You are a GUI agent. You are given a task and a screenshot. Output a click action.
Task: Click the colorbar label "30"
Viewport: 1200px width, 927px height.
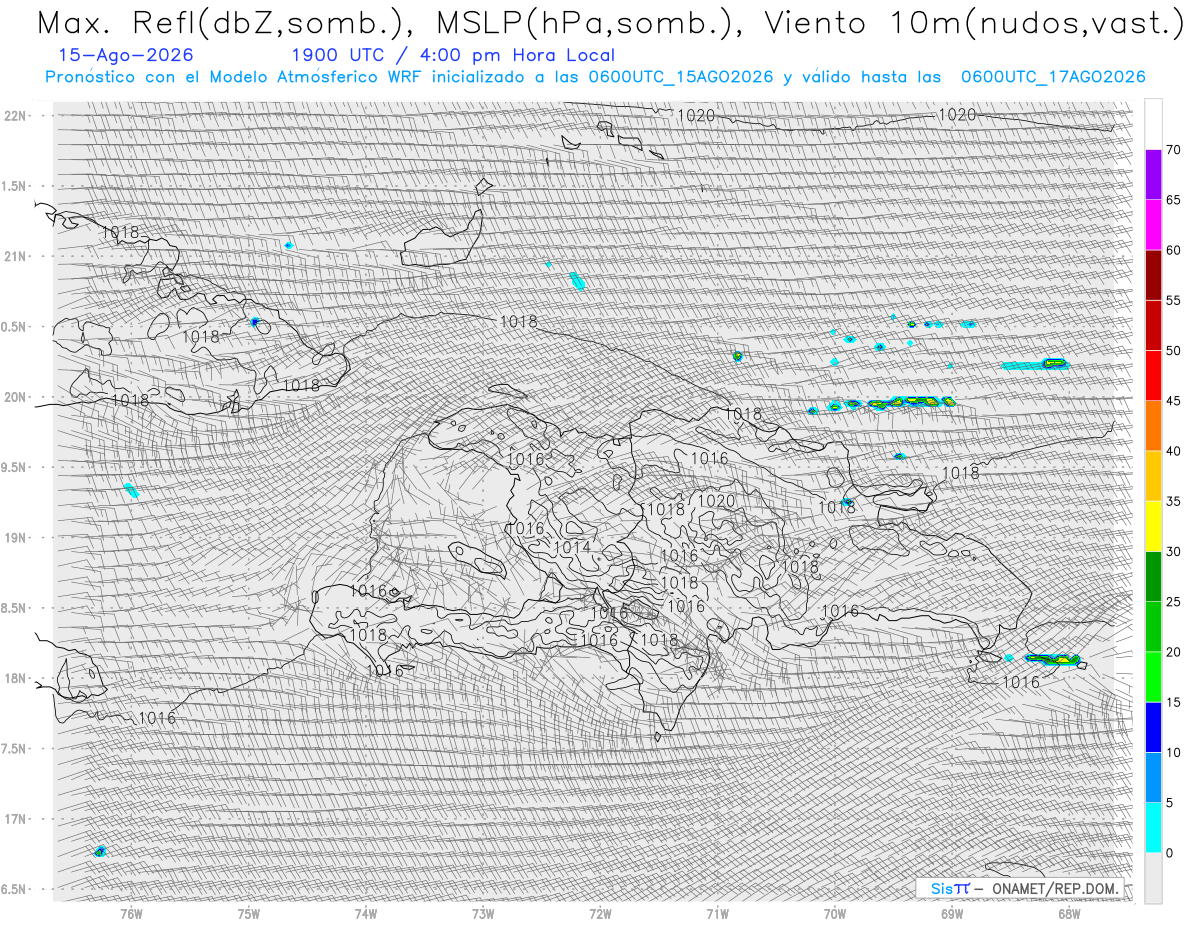(x=1173, y=551)
